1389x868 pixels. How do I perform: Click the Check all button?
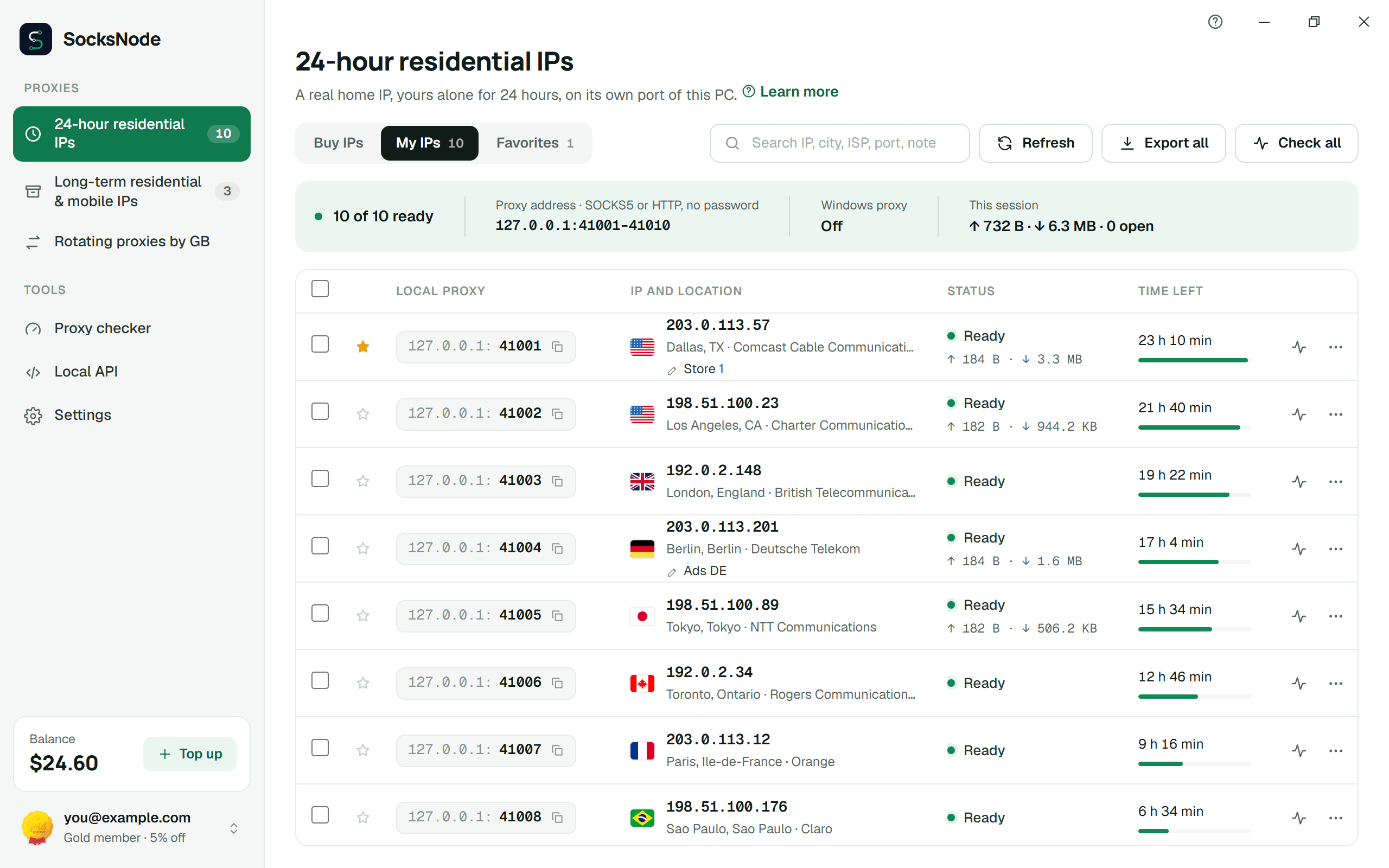1297,143
